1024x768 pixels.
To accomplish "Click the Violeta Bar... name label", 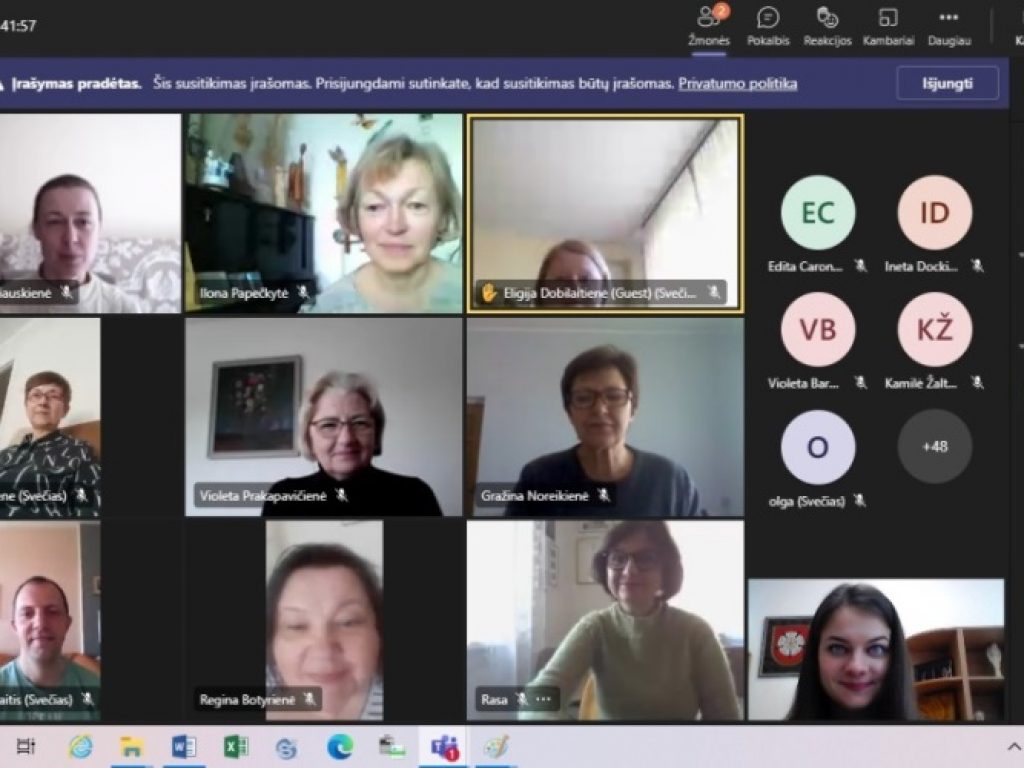I will (803, 383).
